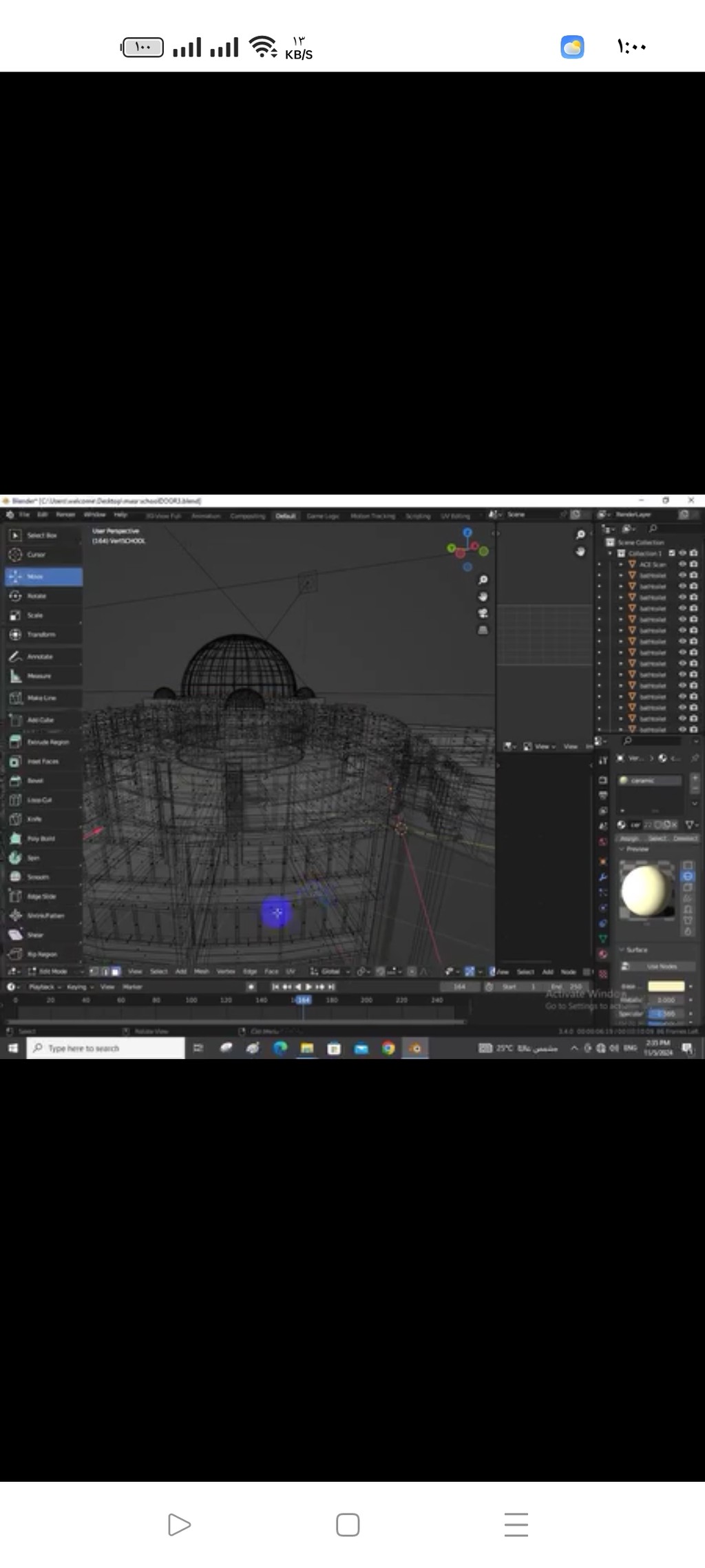Select the Scale tool
This screenshot has height=1568, width=705.
[x=43, y=615]
